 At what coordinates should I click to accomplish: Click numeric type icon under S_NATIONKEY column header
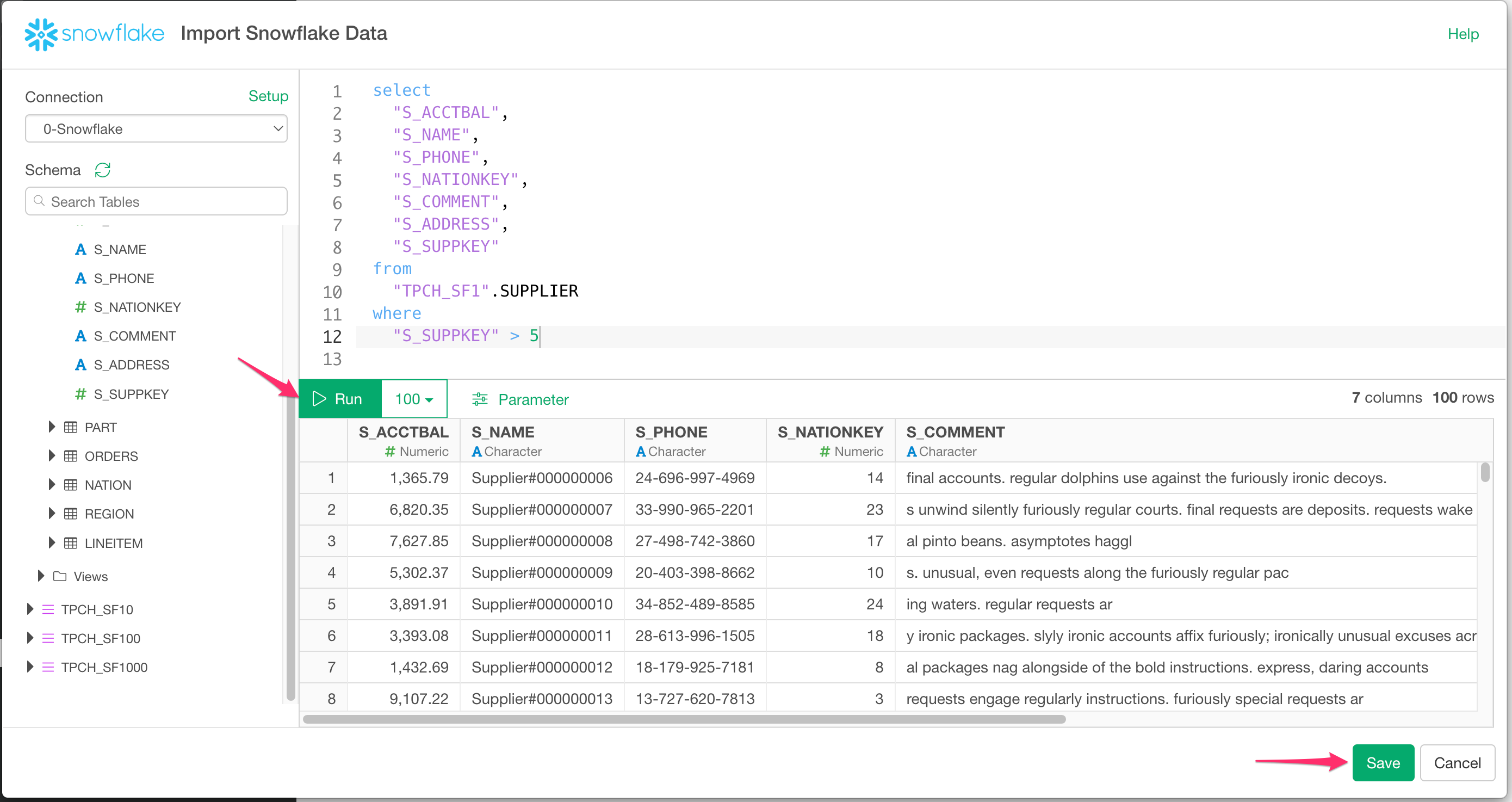[x=825, y=452]
